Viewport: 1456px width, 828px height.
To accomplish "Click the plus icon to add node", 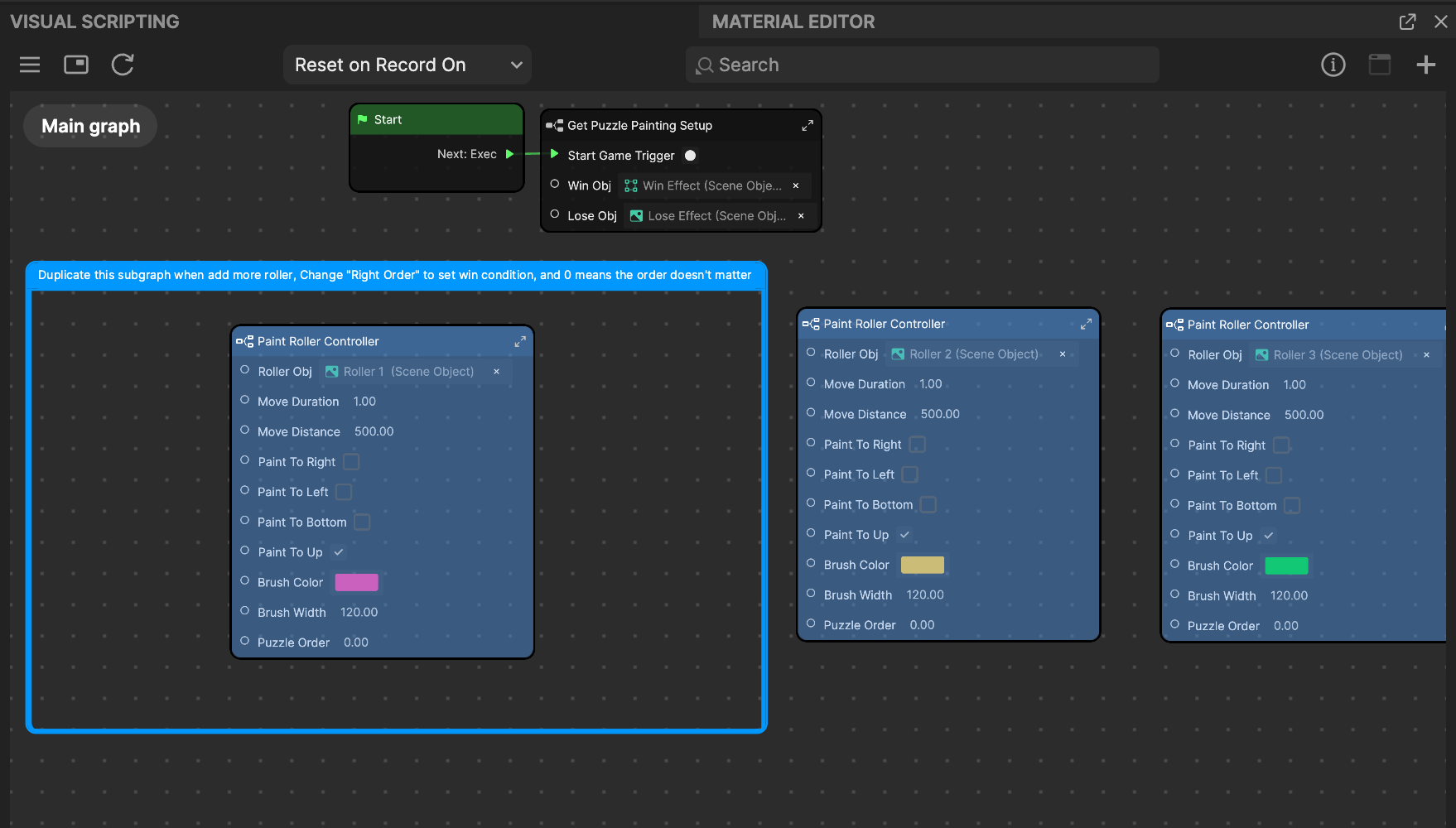I will [x=1425, y=65].
